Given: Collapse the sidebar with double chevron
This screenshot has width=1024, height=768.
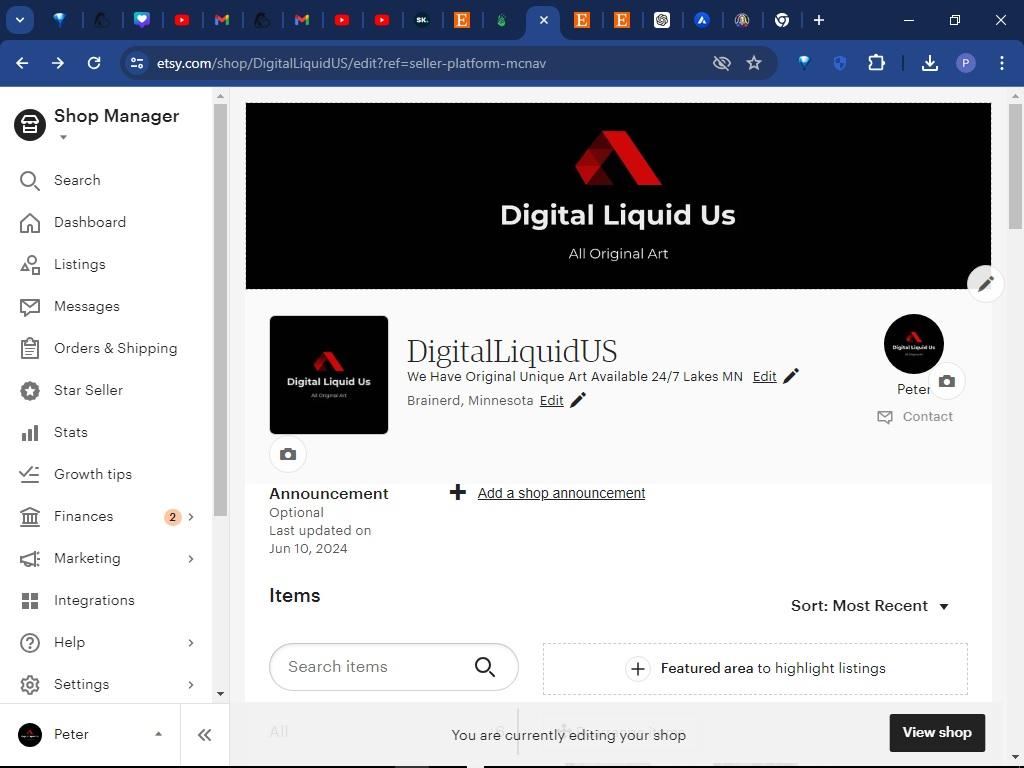Looking at the screenshot, I should click(x=204, y=735).
